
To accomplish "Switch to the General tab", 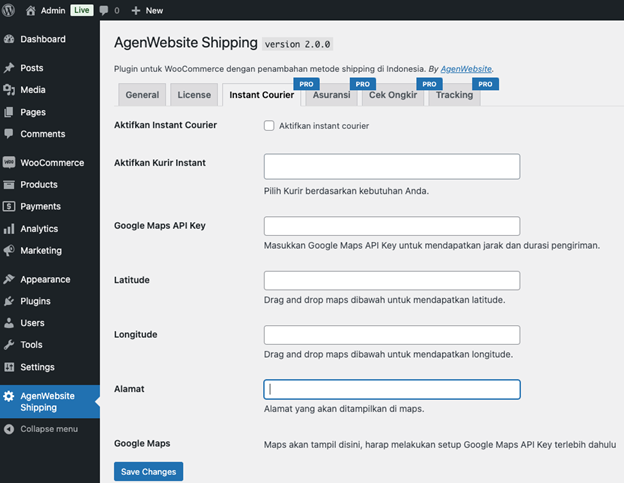I will 142,95.
